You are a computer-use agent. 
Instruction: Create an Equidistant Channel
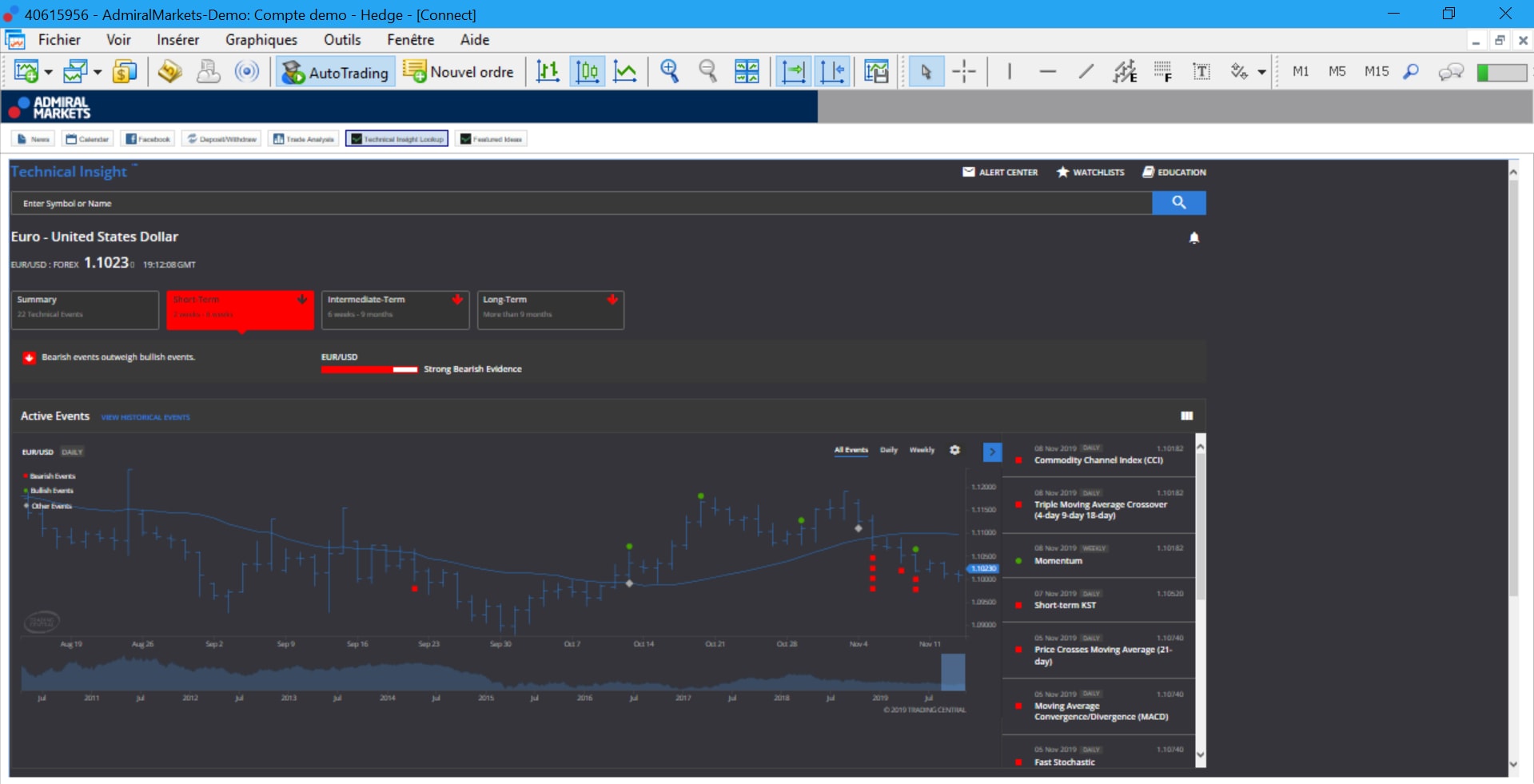1125,71
